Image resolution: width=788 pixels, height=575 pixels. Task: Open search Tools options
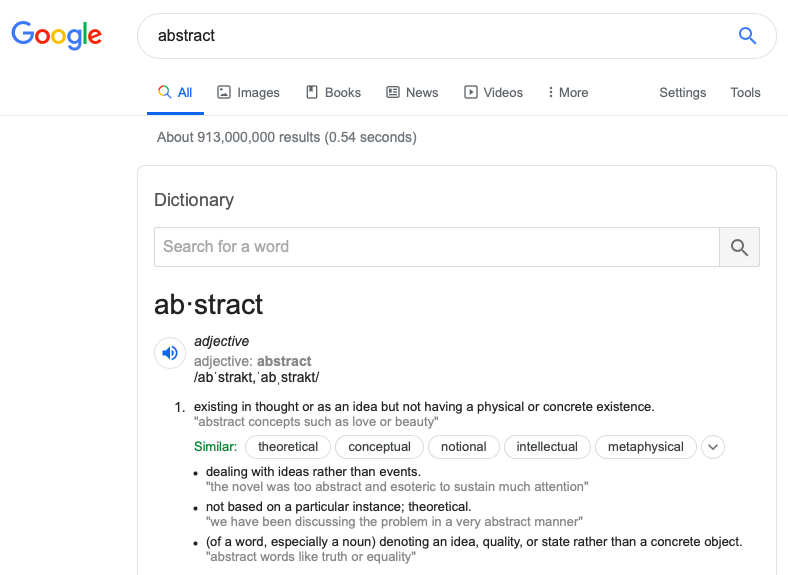[x=745, y=92]
